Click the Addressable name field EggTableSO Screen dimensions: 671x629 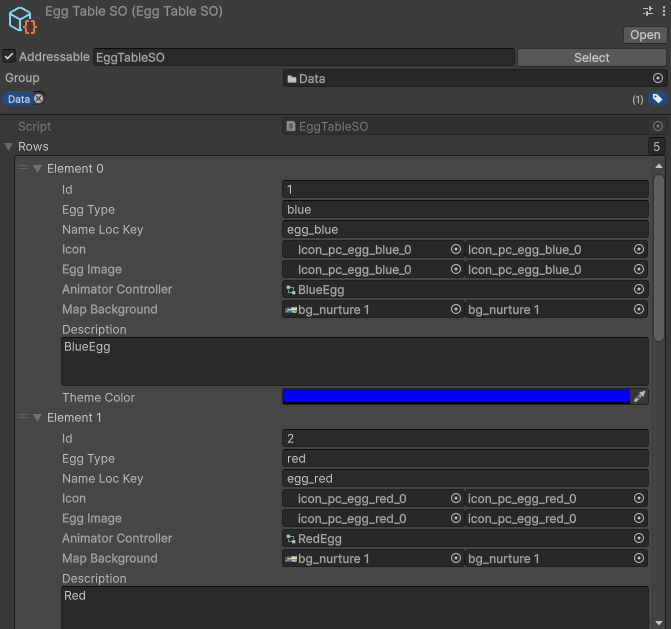(304, 57)
